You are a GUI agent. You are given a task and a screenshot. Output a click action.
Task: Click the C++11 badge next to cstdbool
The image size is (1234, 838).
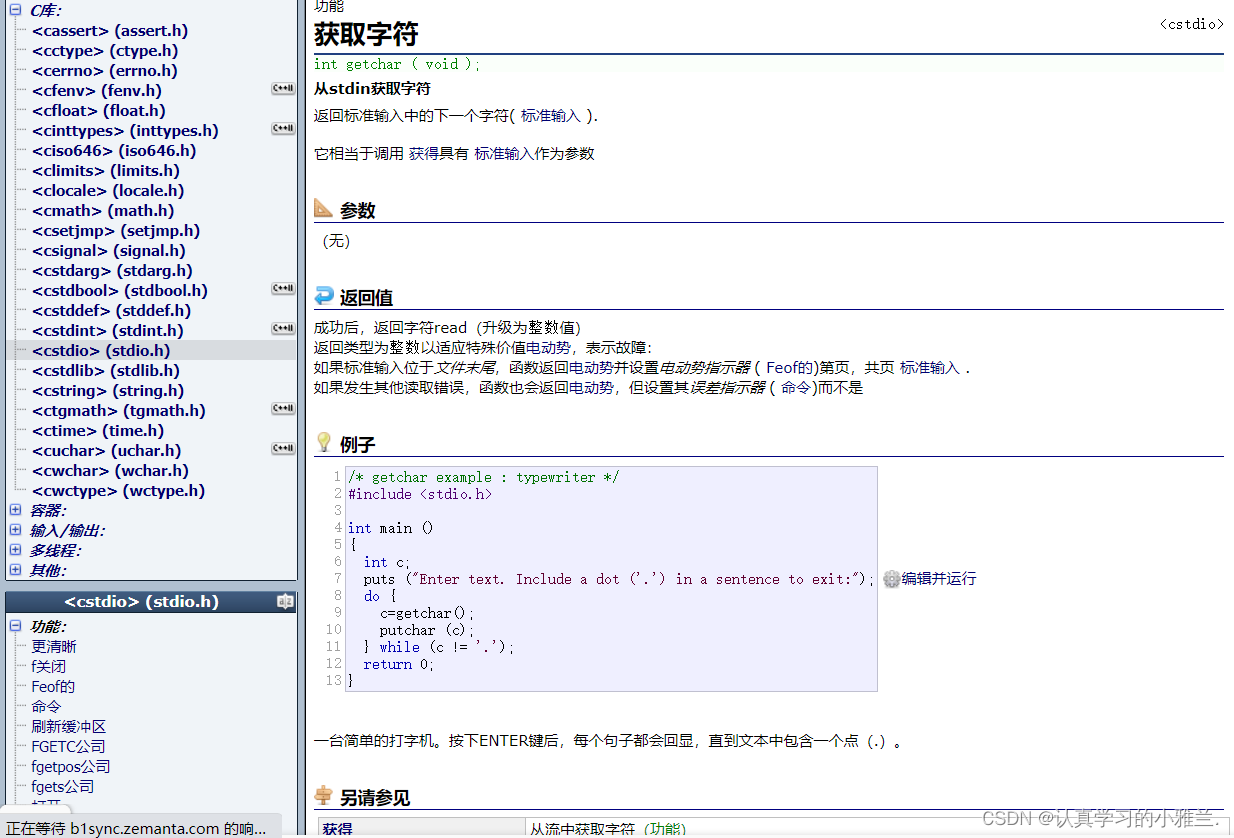click(x=283, y=289)
